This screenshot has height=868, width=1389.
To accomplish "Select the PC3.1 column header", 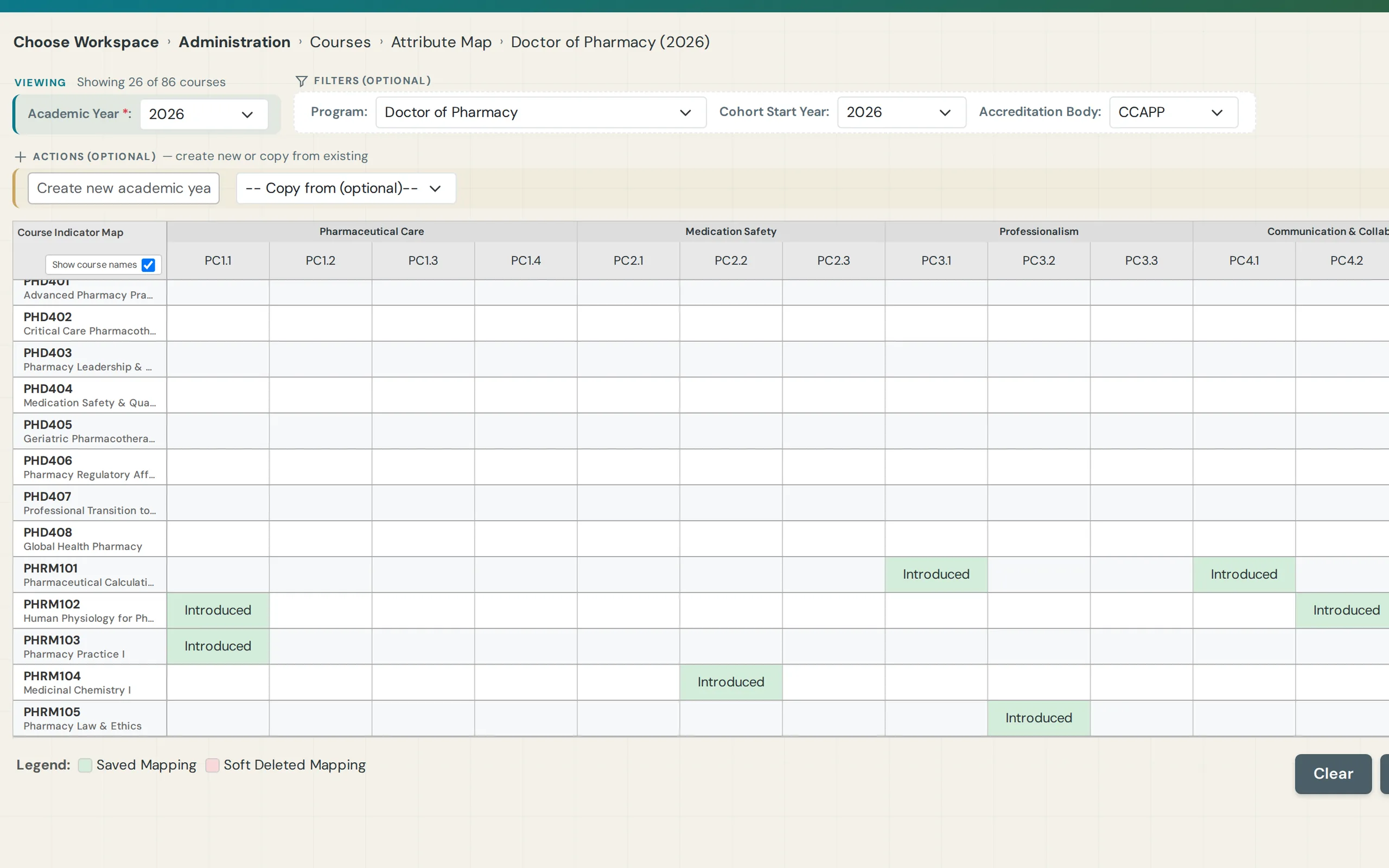I will click(936, 260).
